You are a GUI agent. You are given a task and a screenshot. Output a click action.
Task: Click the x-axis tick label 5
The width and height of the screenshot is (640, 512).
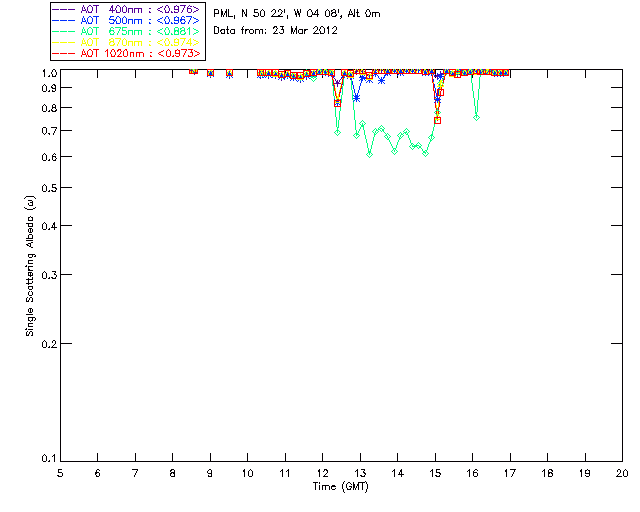(60, 473)
